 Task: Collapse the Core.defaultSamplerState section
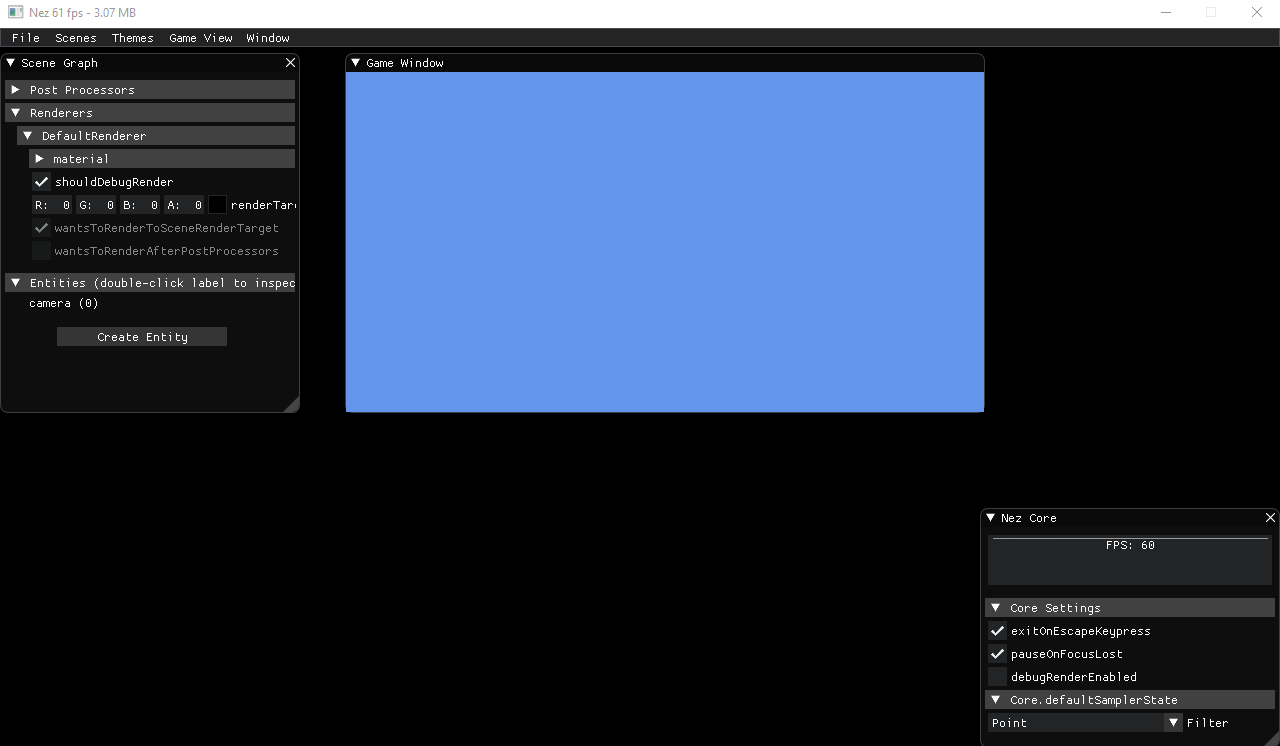click(x=995, y=699)
